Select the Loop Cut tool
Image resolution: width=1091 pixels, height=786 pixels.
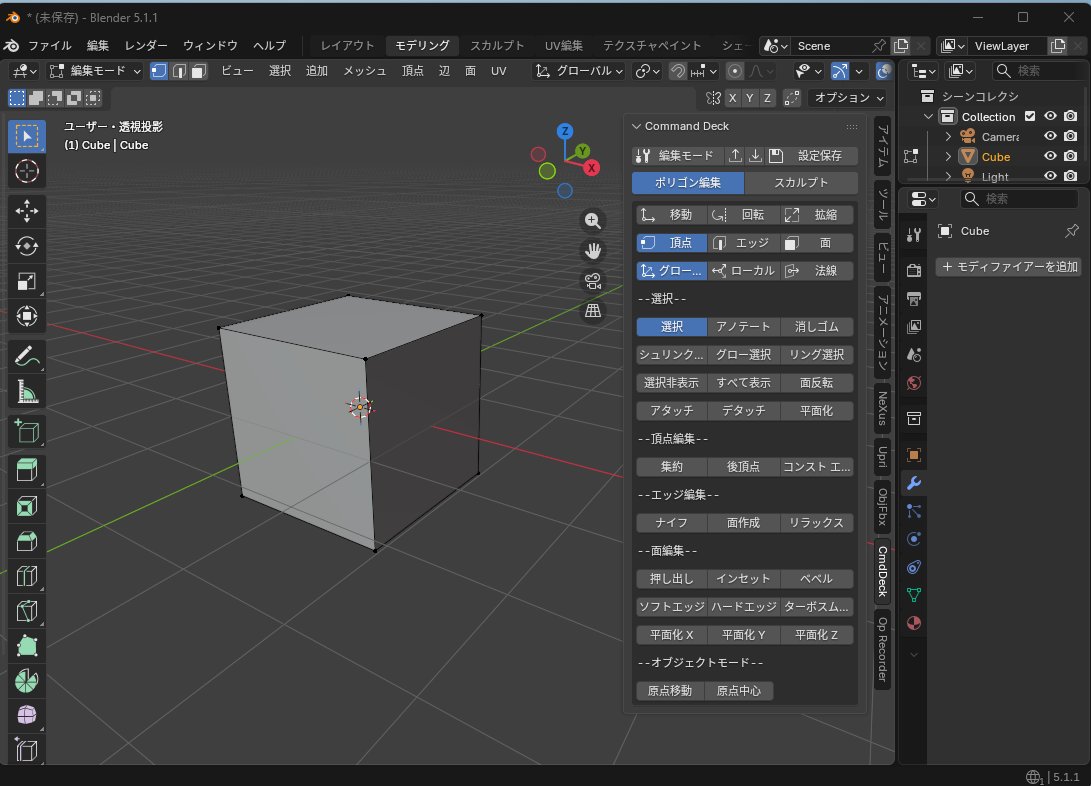tap(26, 575)
